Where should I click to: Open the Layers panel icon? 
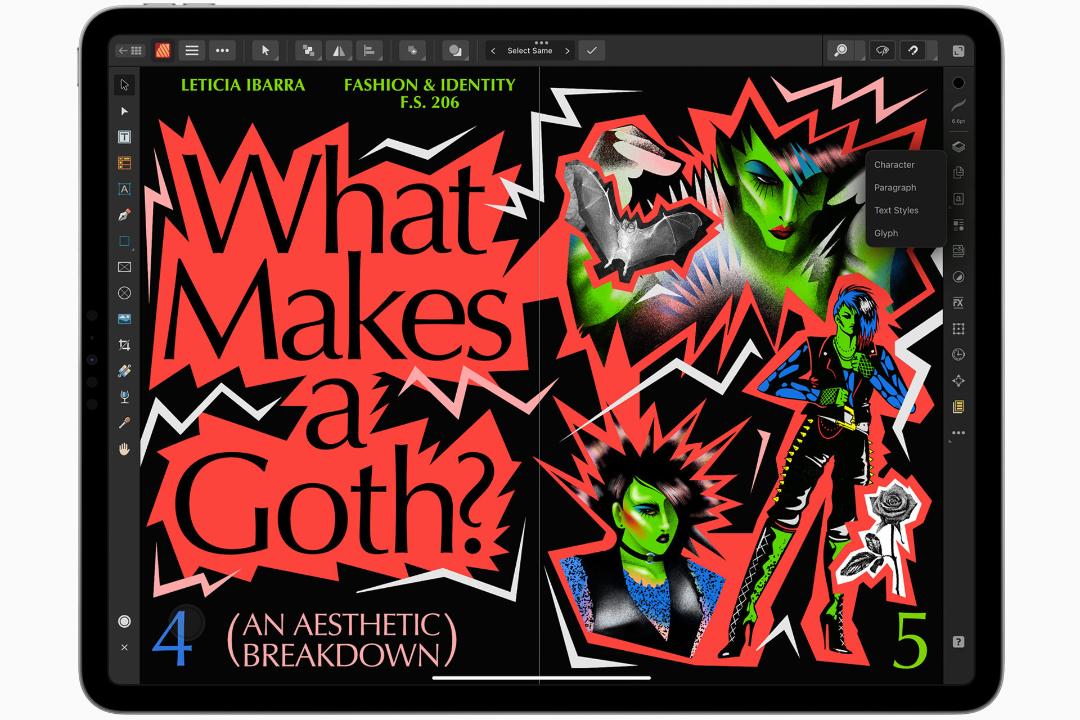pyautogui.click(x=958, y=147)
